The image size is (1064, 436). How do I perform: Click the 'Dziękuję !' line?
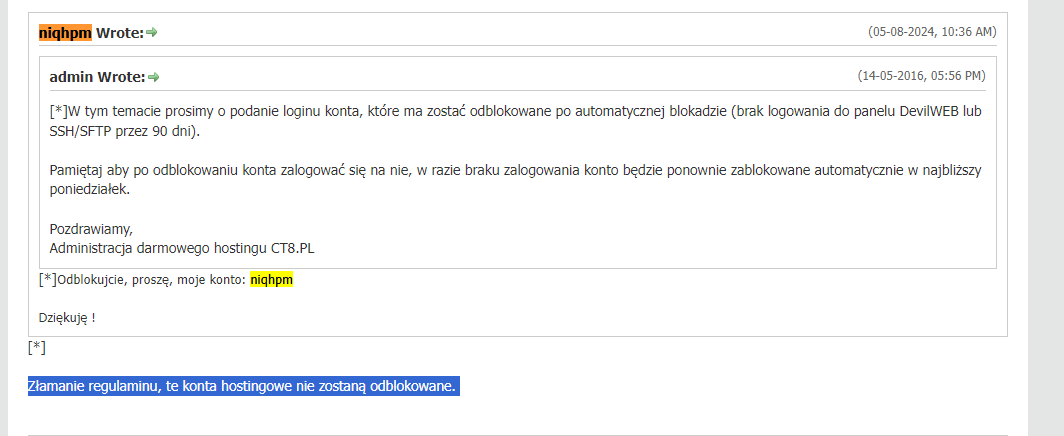67,317
